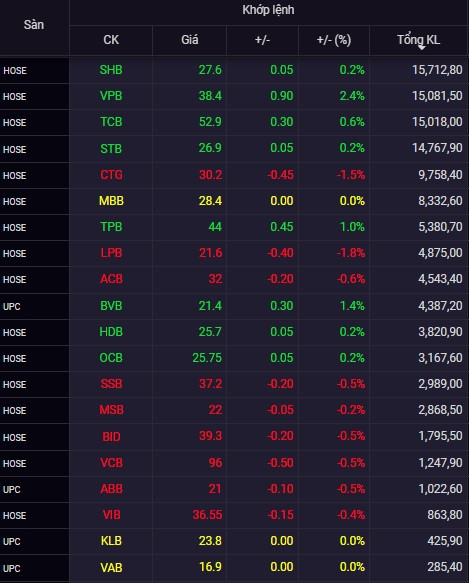Click the +/- column header
Viewport: 469px width, 583px height.
coord(262,40)
